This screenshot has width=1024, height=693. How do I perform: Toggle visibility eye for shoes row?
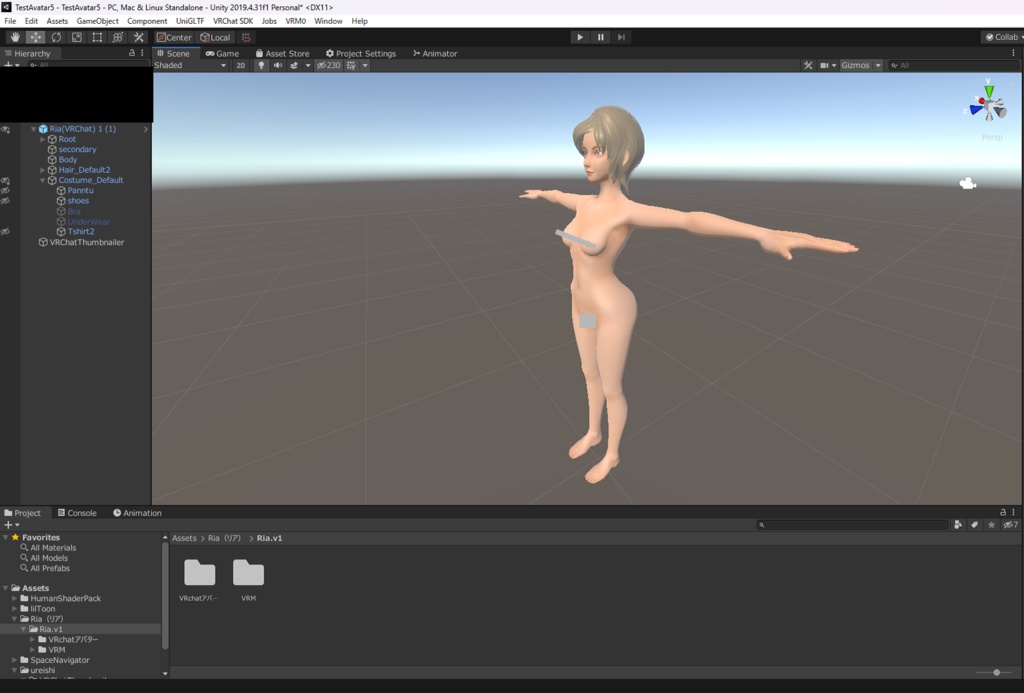point(5,201)
